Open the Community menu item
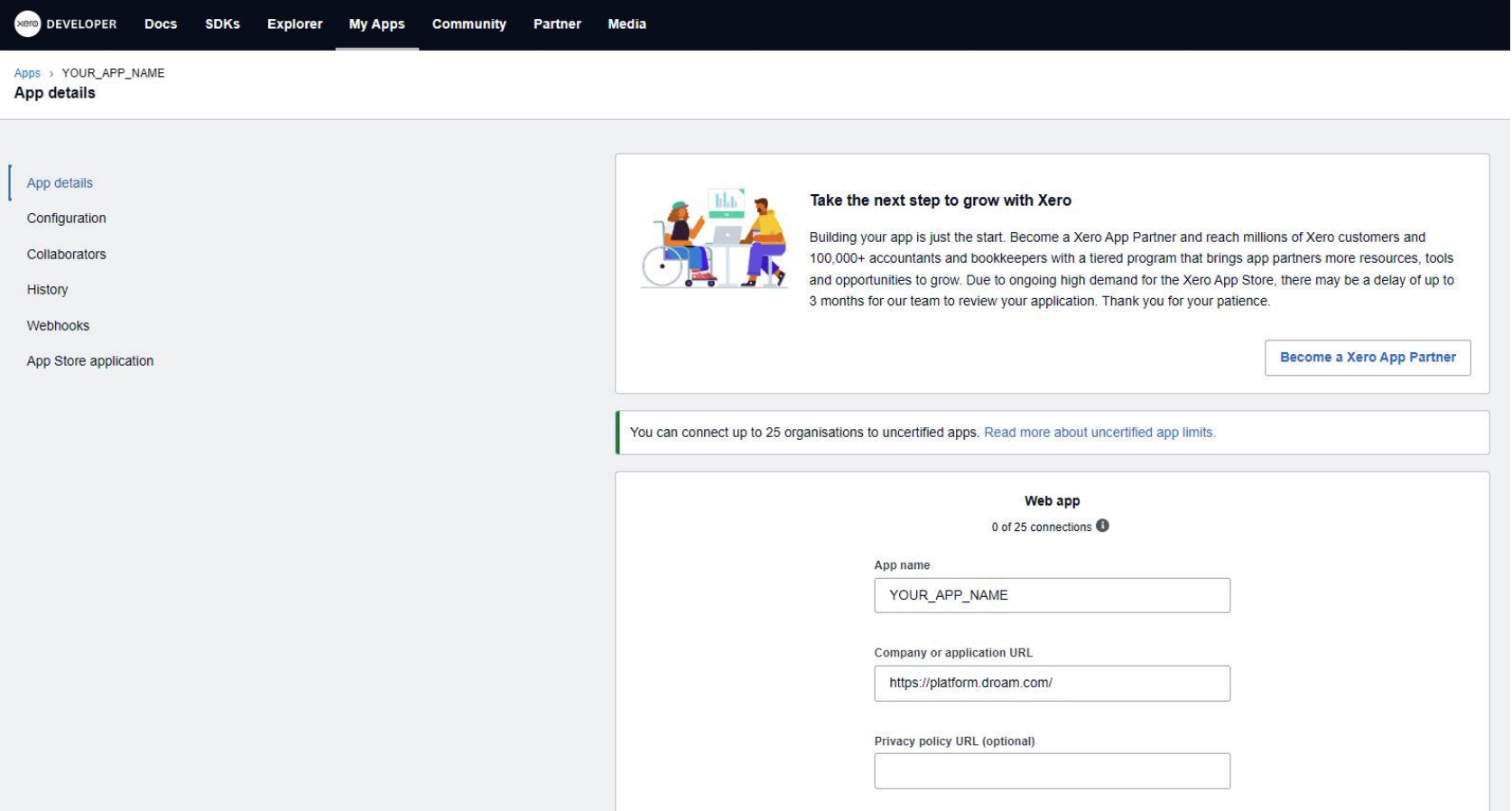Viewport: 1512px width, 811px height. pos(468,24)
